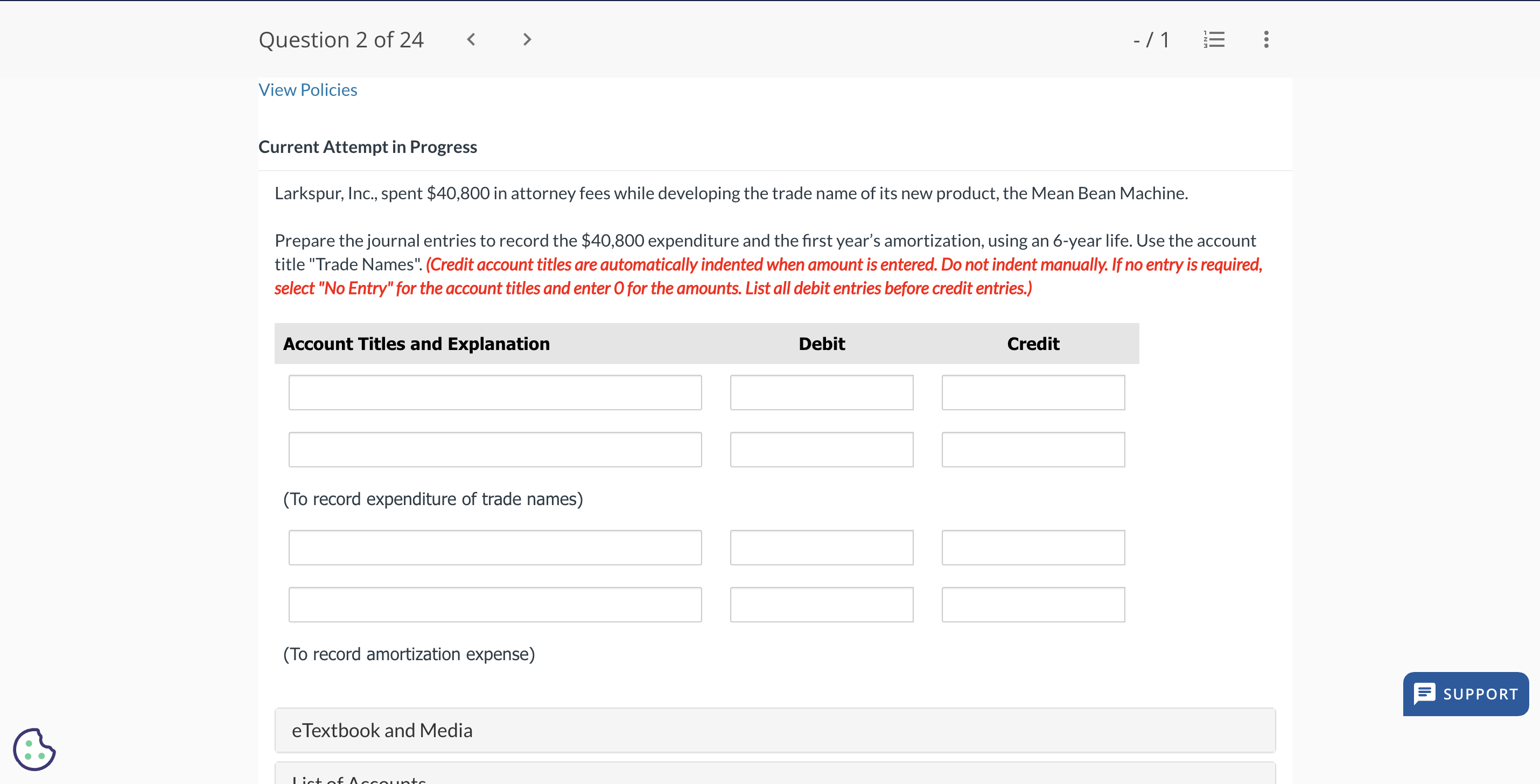Click second row Debit amount field

[x=821, y=450]
